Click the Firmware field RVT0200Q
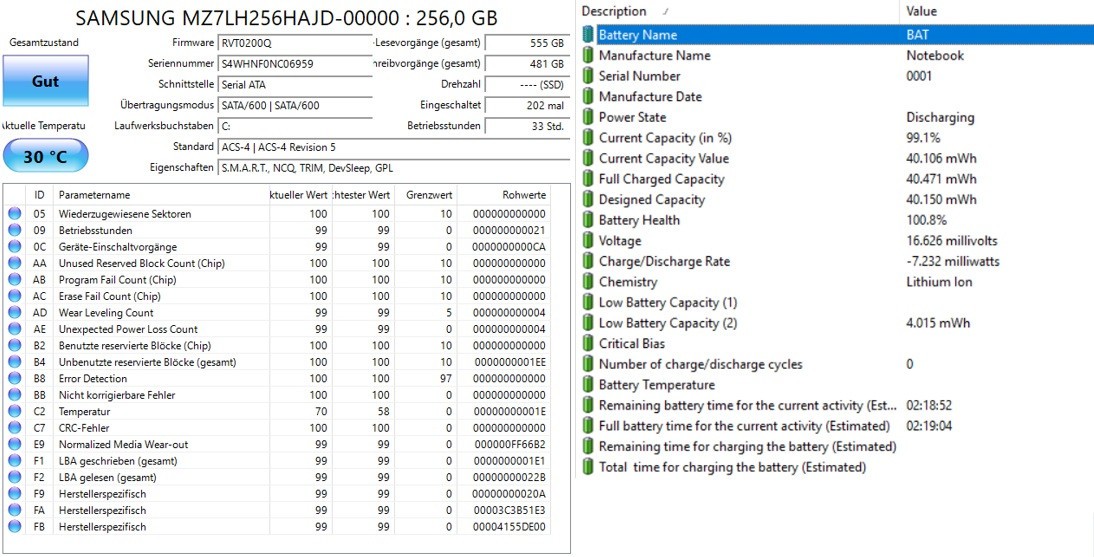 [294, 43]
